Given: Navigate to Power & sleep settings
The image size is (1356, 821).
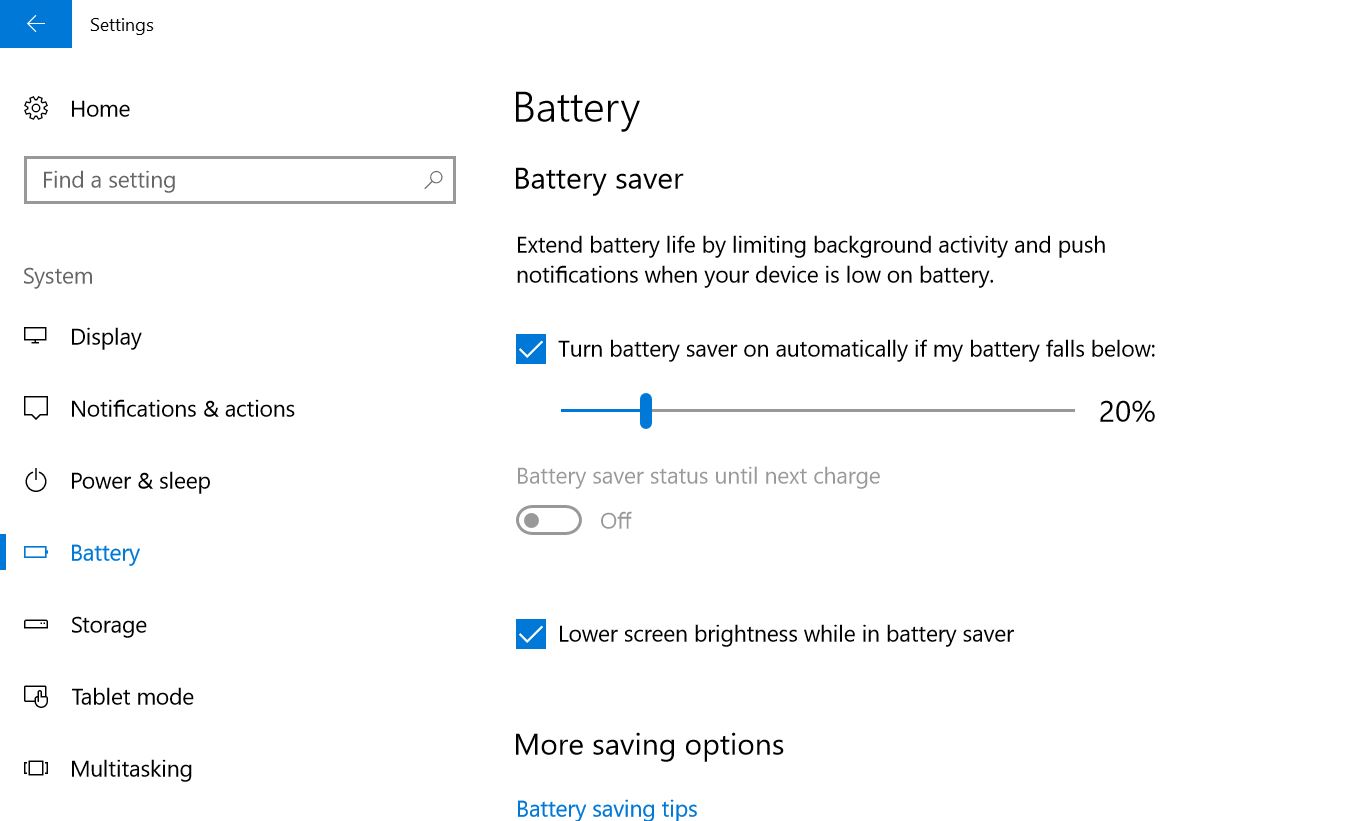Looking at the screenshot, I should point(140,481).
